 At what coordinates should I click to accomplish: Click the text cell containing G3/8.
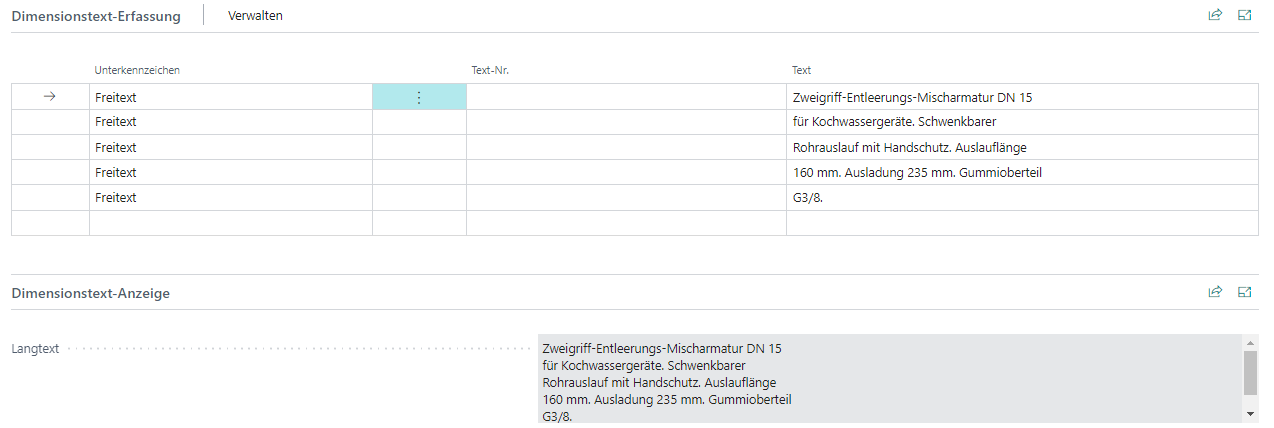click(1020, 198)
